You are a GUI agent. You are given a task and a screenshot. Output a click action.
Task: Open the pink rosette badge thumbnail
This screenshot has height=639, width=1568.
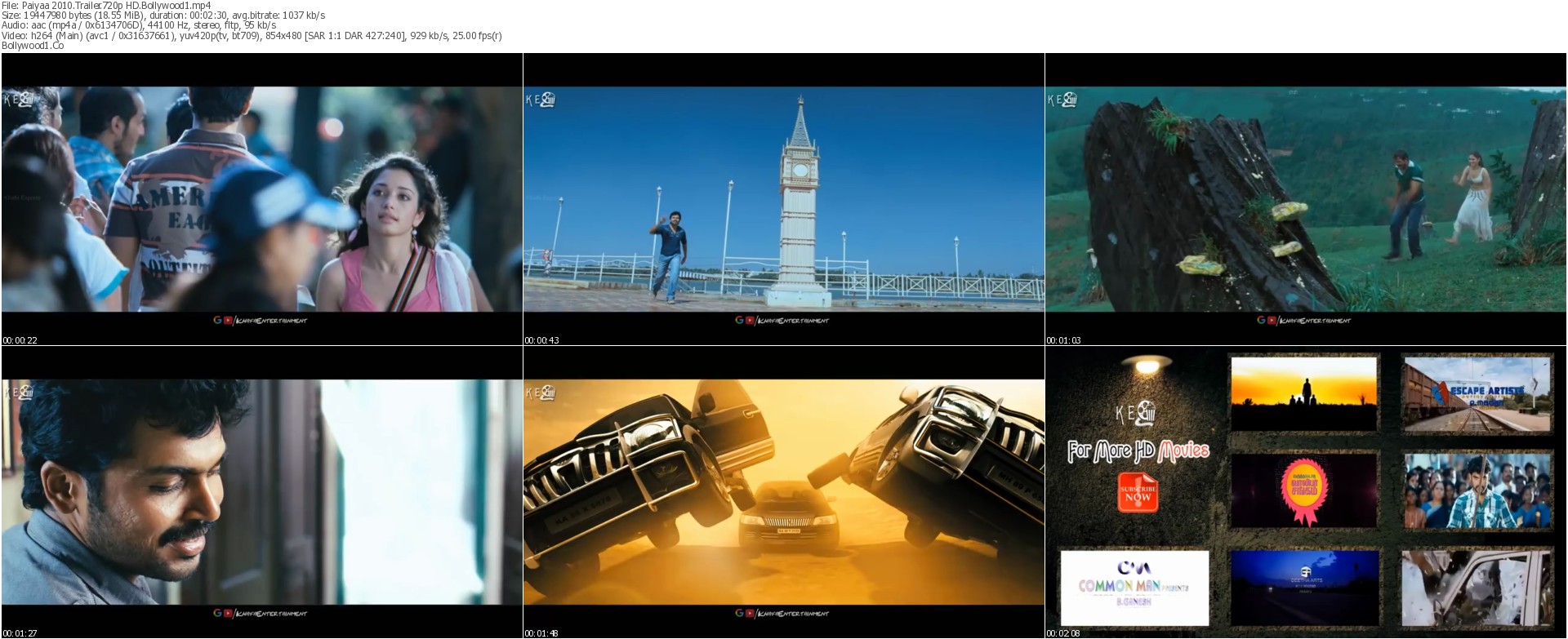pos(1303,490)
